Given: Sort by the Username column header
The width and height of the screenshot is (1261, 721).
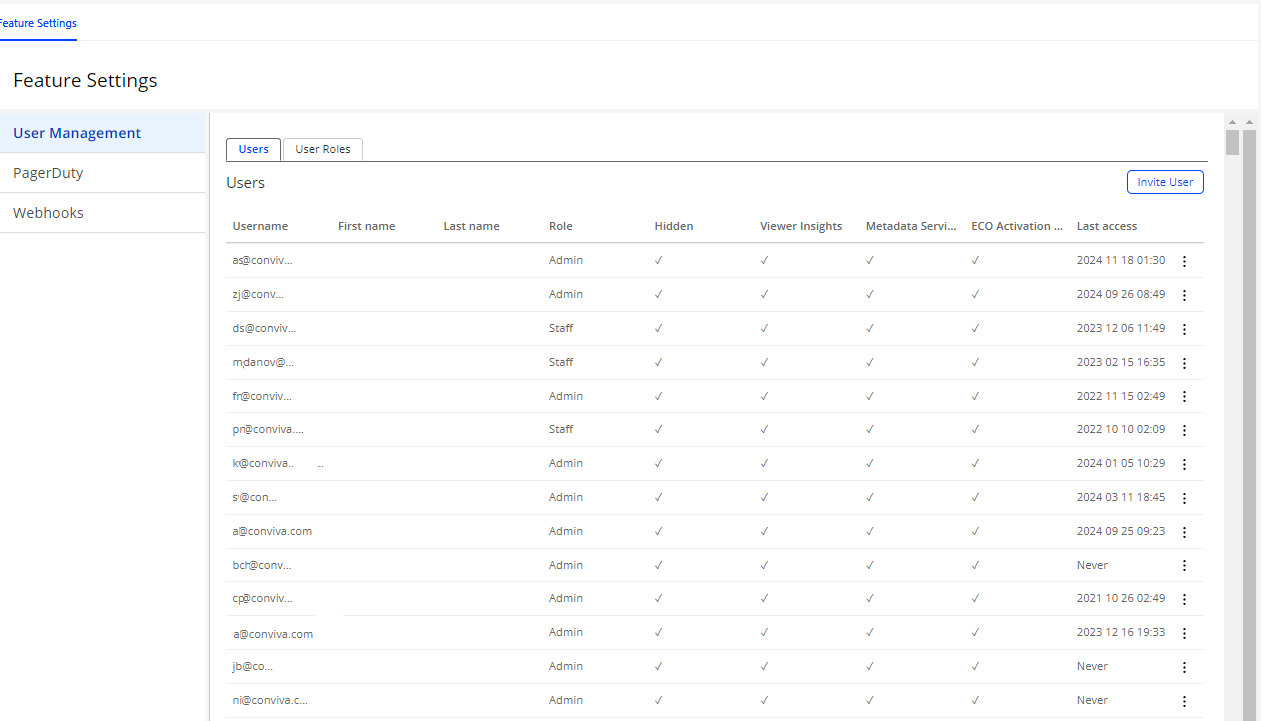Looking at the screenshot, I should pyautogui.click(x=260, y=226).
